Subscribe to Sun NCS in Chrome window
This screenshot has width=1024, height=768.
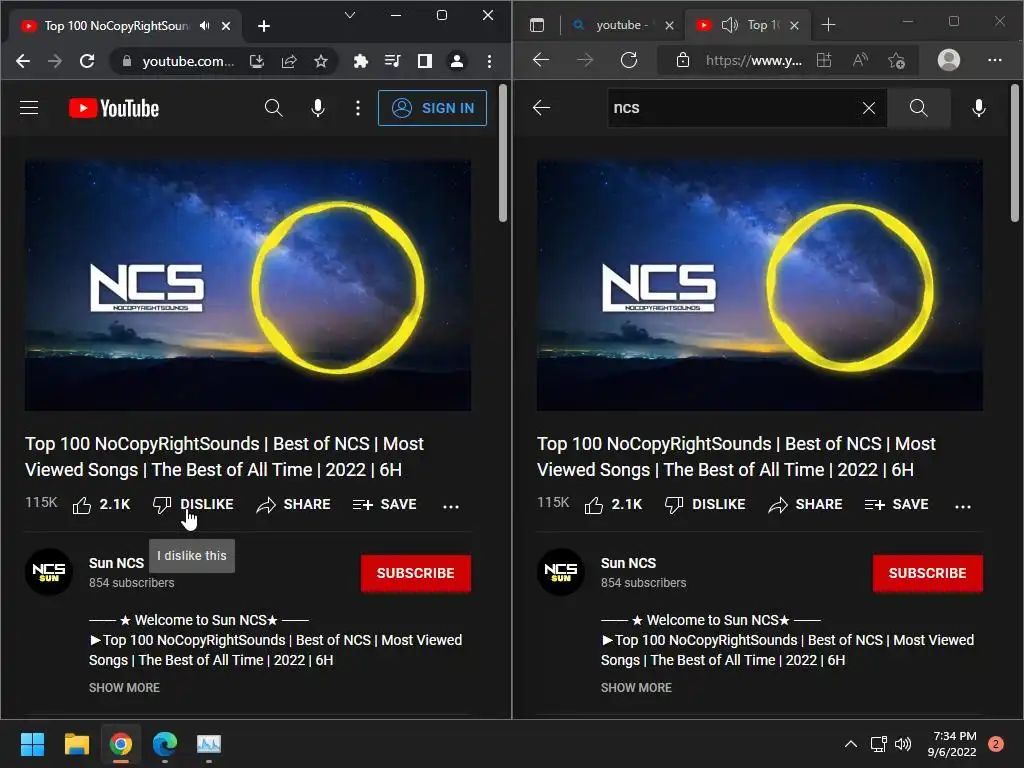click(x=415, y=573)
